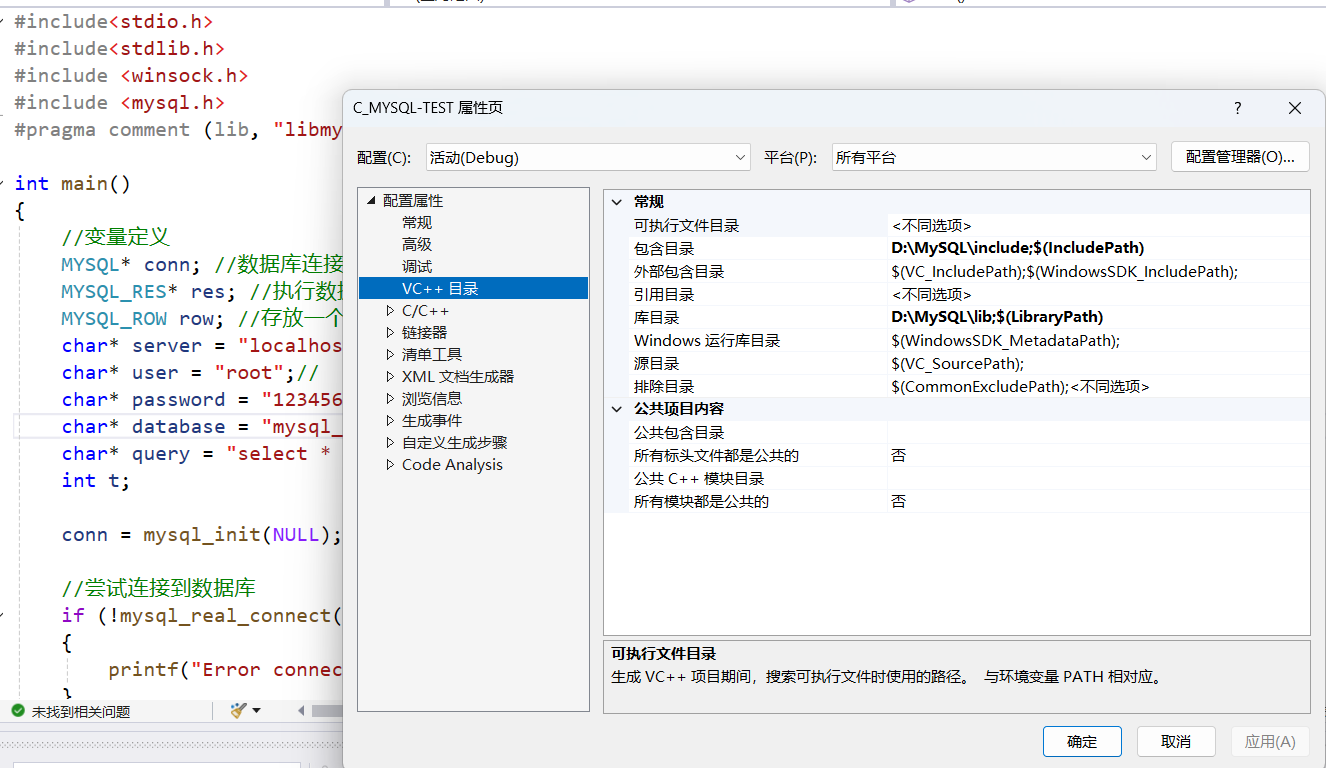Select the 引用目录 property label

(664, 295)
